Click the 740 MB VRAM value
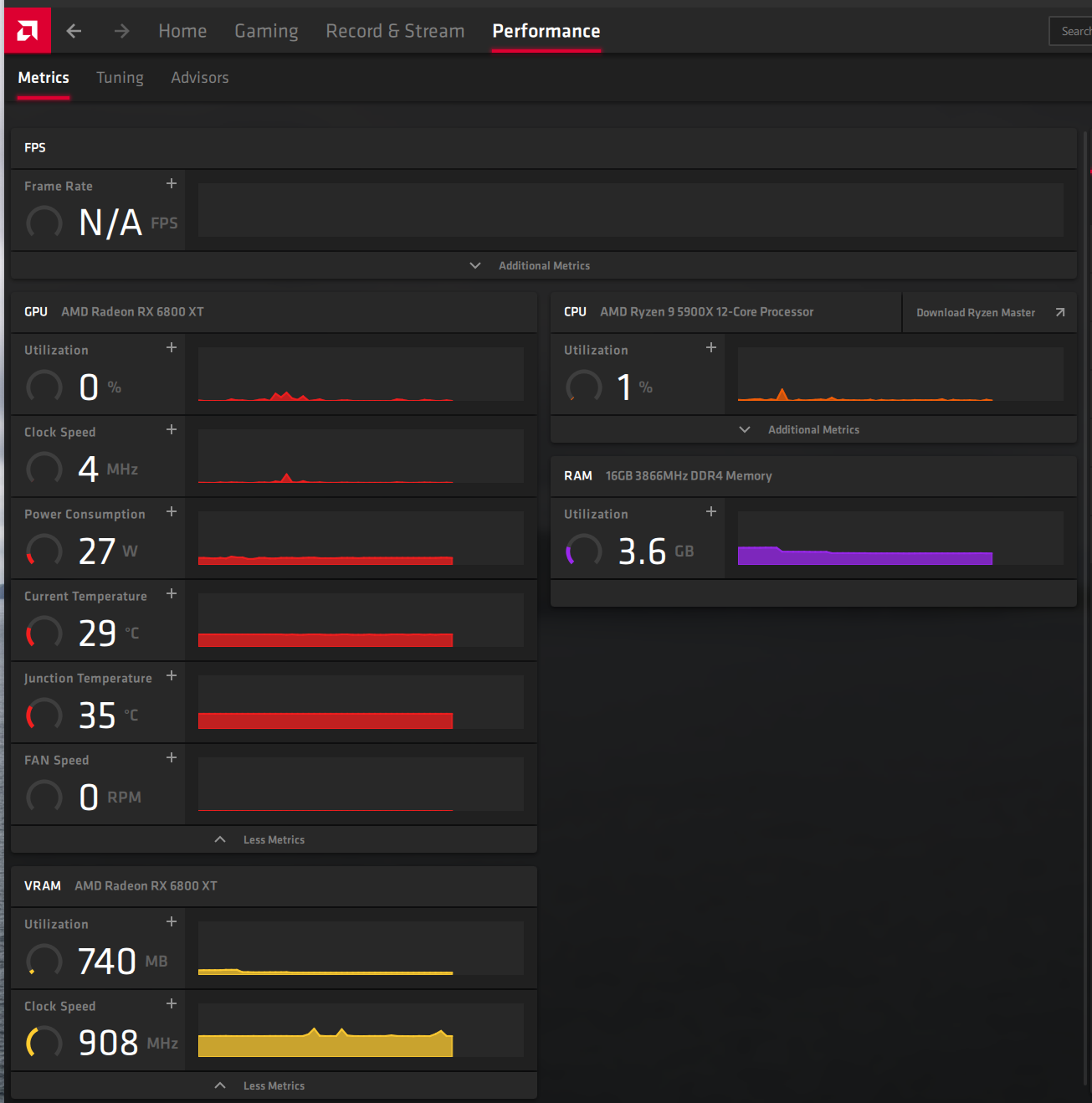 click(123, 961)
